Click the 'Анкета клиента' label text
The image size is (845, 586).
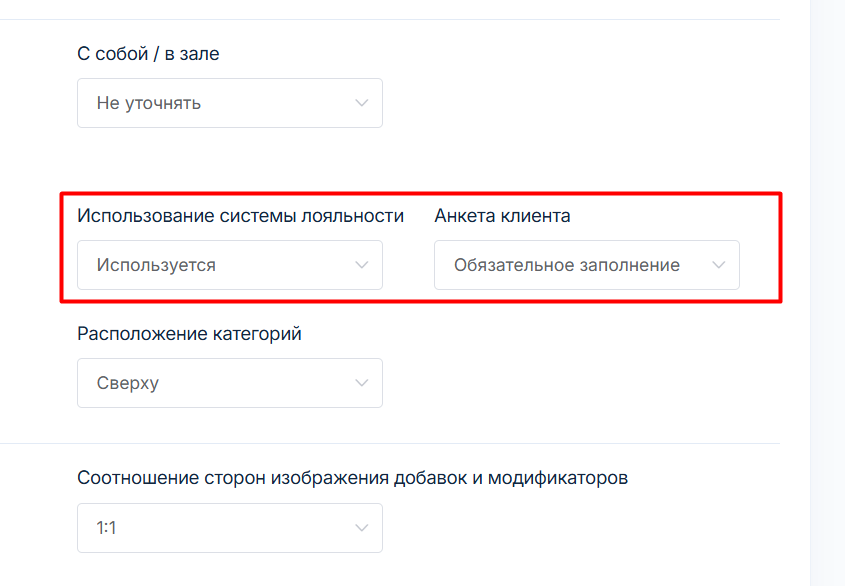click(x=502, y=216)
